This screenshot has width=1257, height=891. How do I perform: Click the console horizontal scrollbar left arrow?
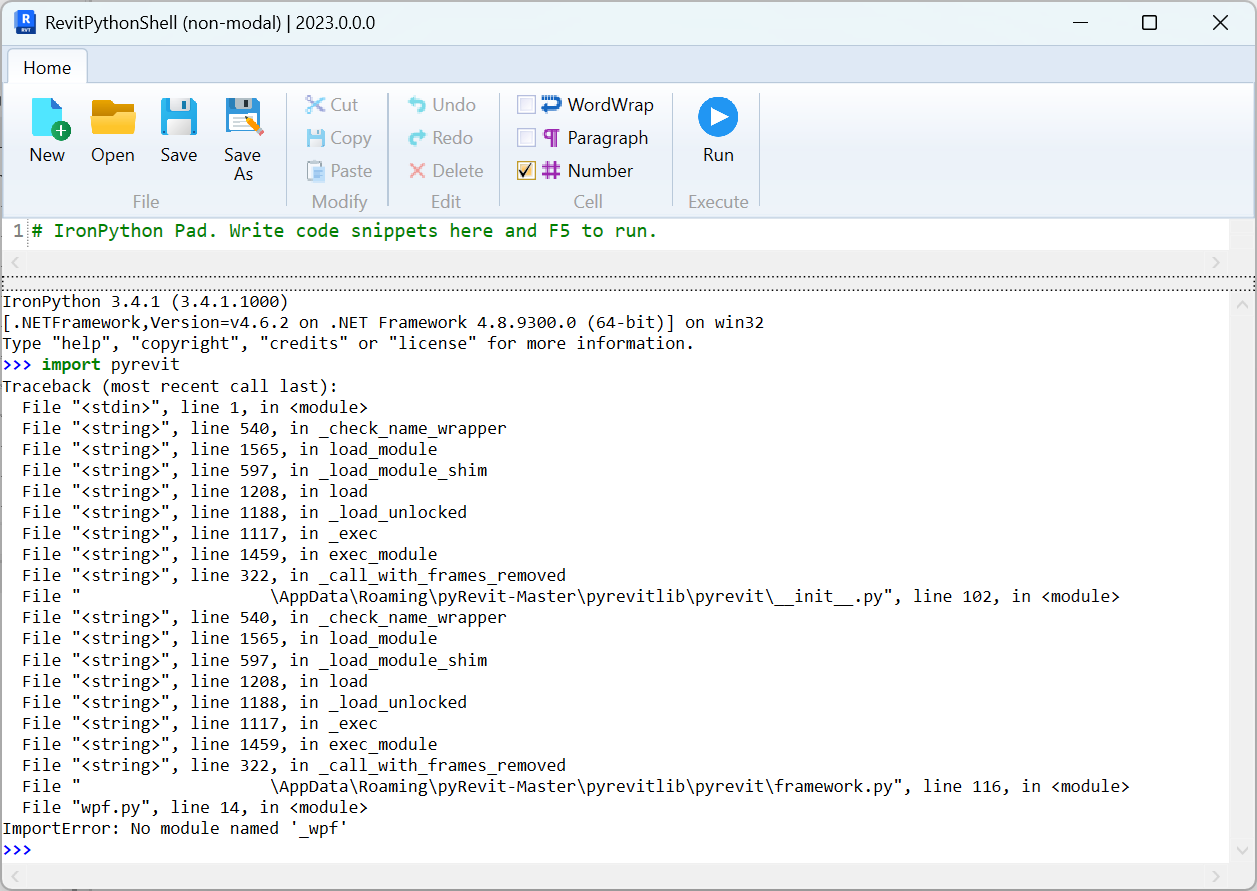pyautogui.click(x=14, y=876)
